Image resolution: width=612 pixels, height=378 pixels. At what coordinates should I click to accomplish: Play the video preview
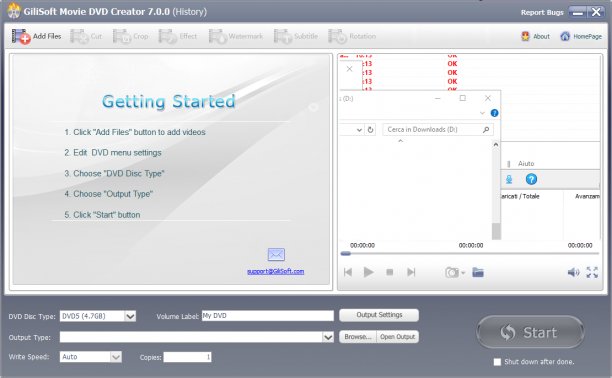pyautogui.click(x=368, y=272)
